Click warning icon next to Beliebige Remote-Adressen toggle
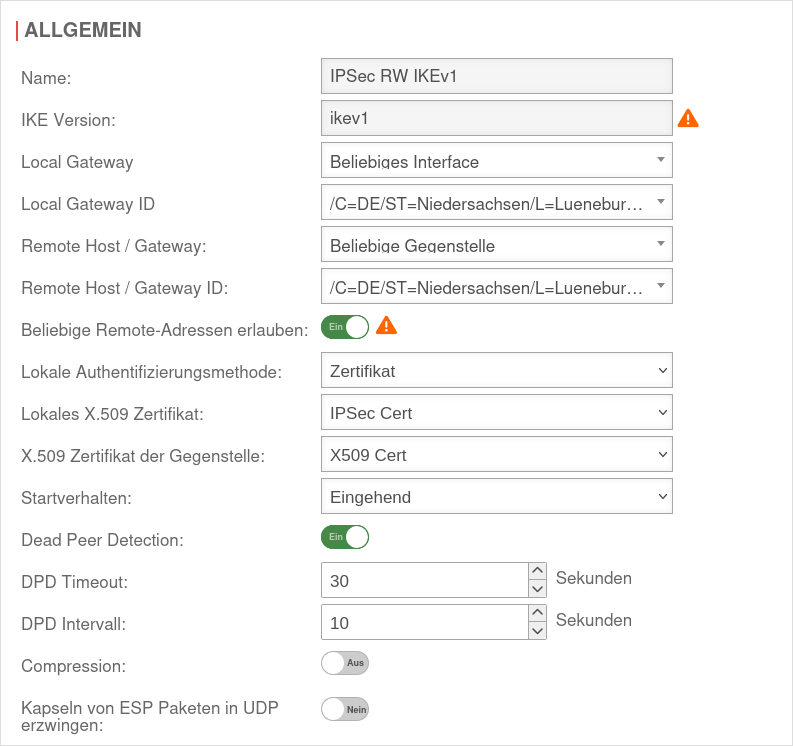 coord(386,326)
